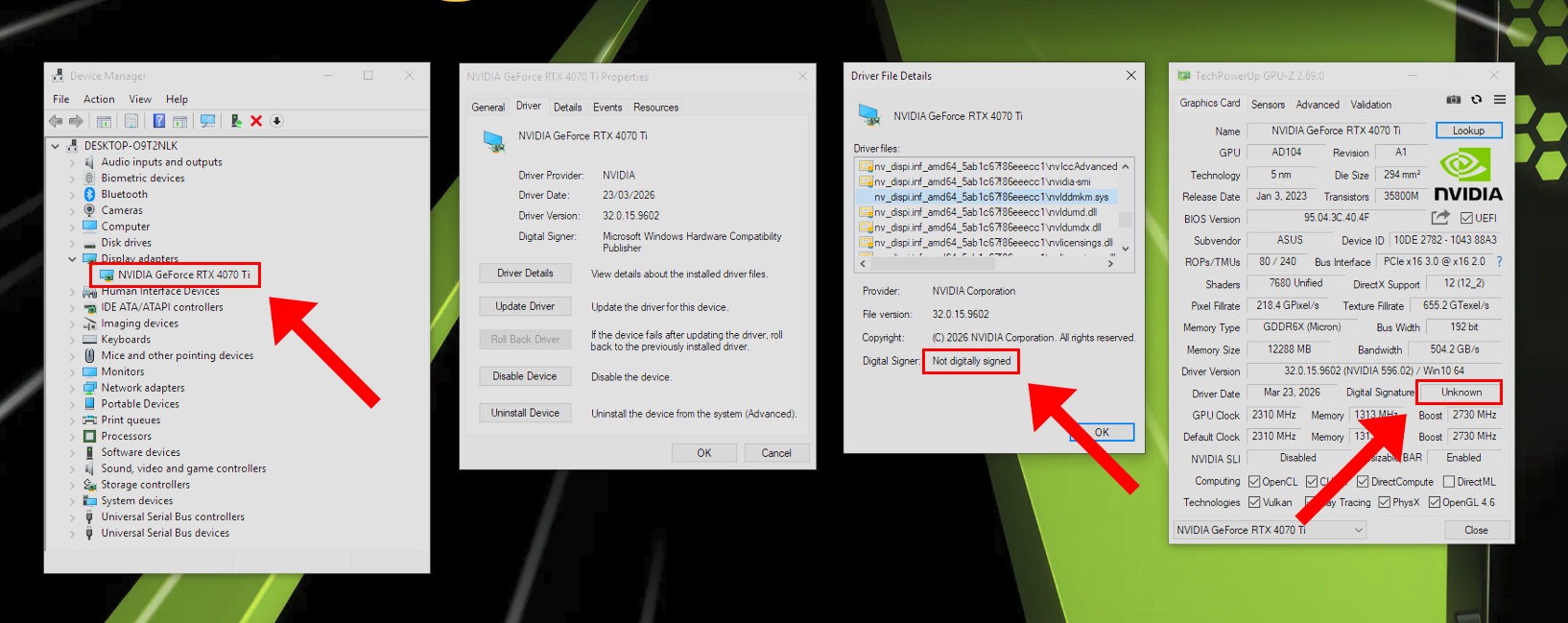The image size is (1568, 623).
Task: Click right arrow of driver files horizontal scrollbar
Action: click(x=1110, y=263)
